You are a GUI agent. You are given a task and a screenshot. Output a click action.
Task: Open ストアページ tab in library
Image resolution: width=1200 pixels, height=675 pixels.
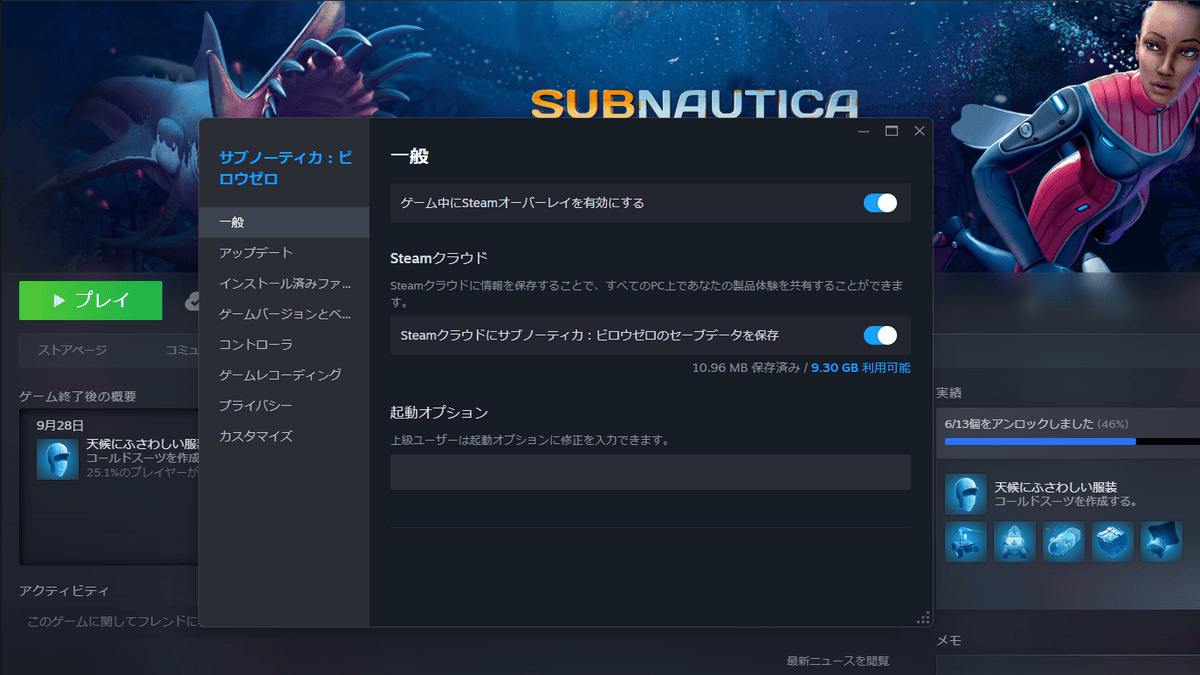[72, 350]
